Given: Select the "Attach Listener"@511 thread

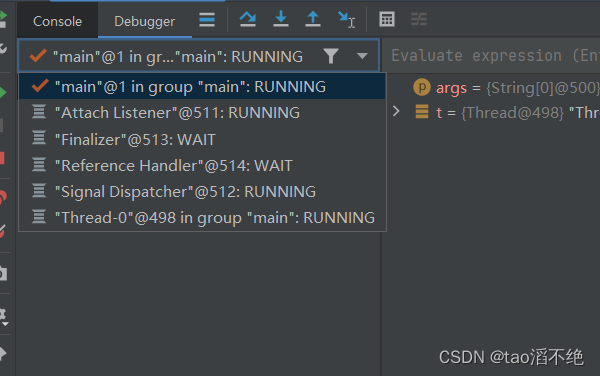Looking at the screenshot, I should pos(202,113).
